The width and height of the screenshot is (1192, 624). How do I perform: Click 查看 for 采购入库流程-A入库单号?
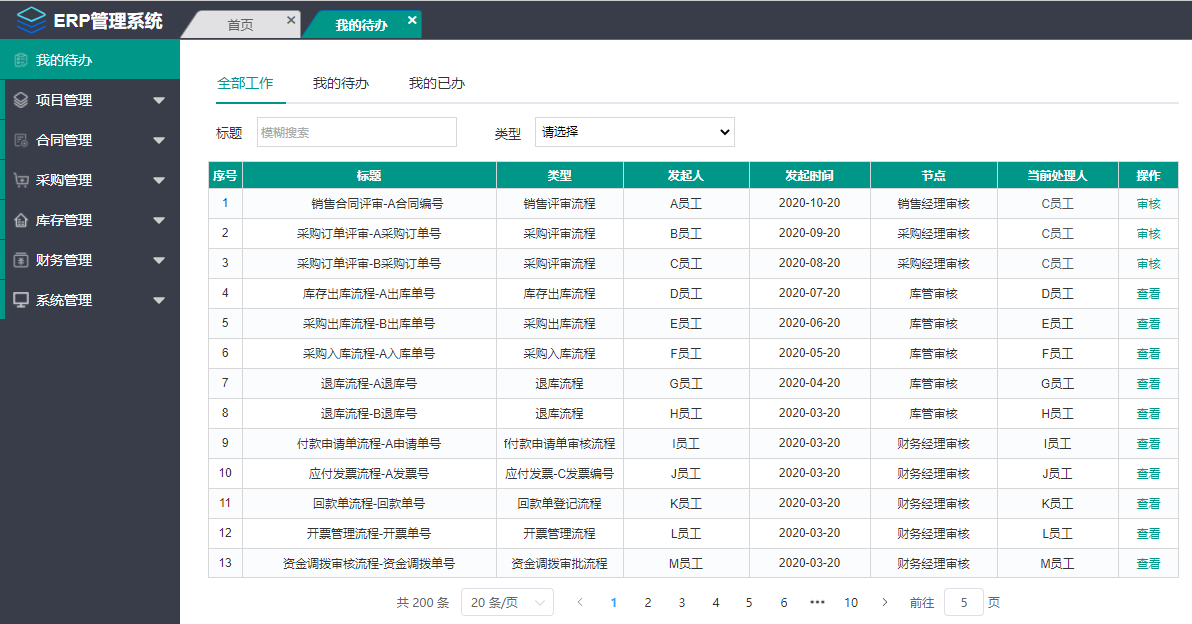click(1148, 353)
